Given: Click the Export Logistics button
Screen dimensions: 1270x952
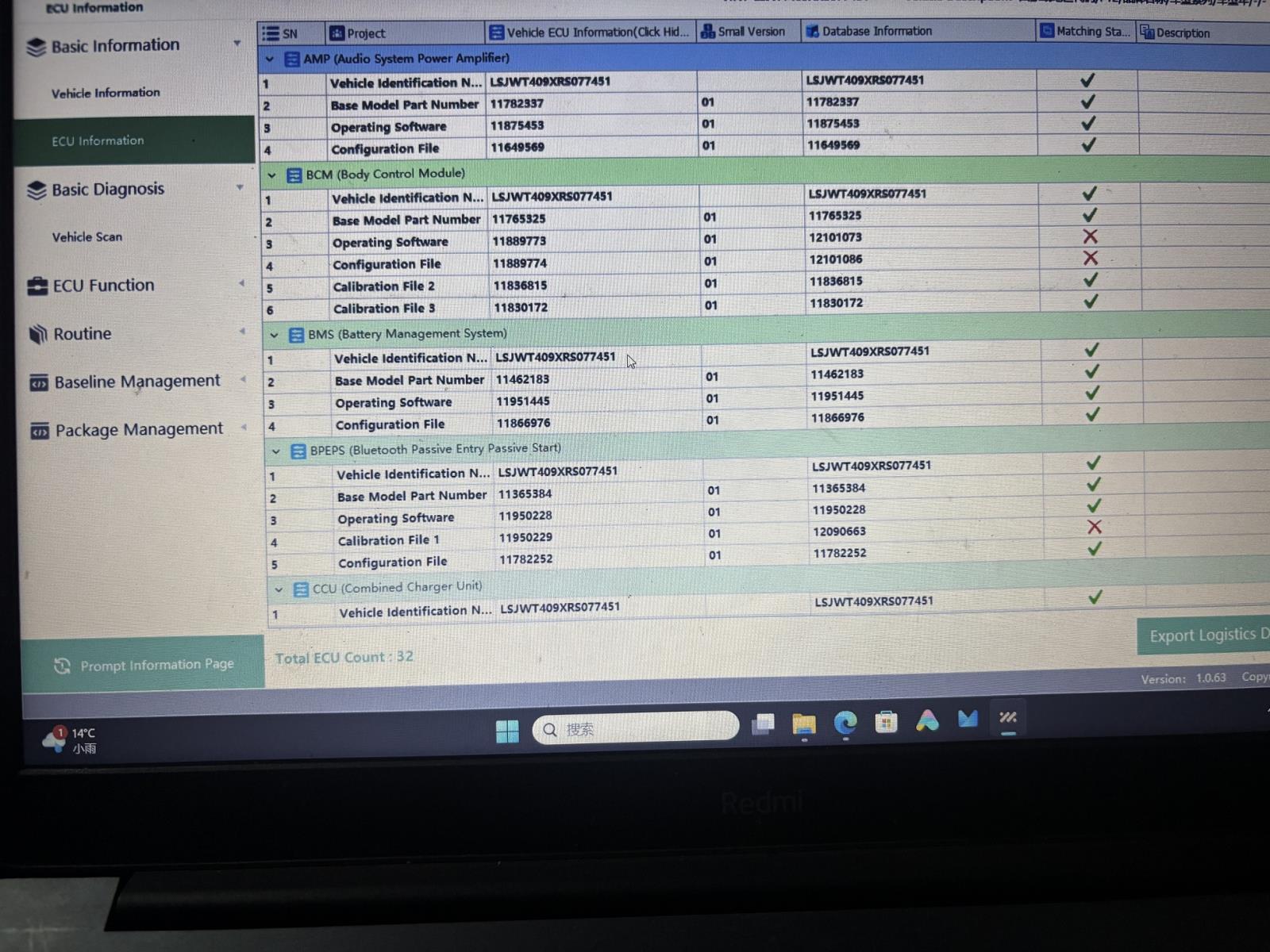Looking at the screenshot, I should click(x=1205, y=635).
